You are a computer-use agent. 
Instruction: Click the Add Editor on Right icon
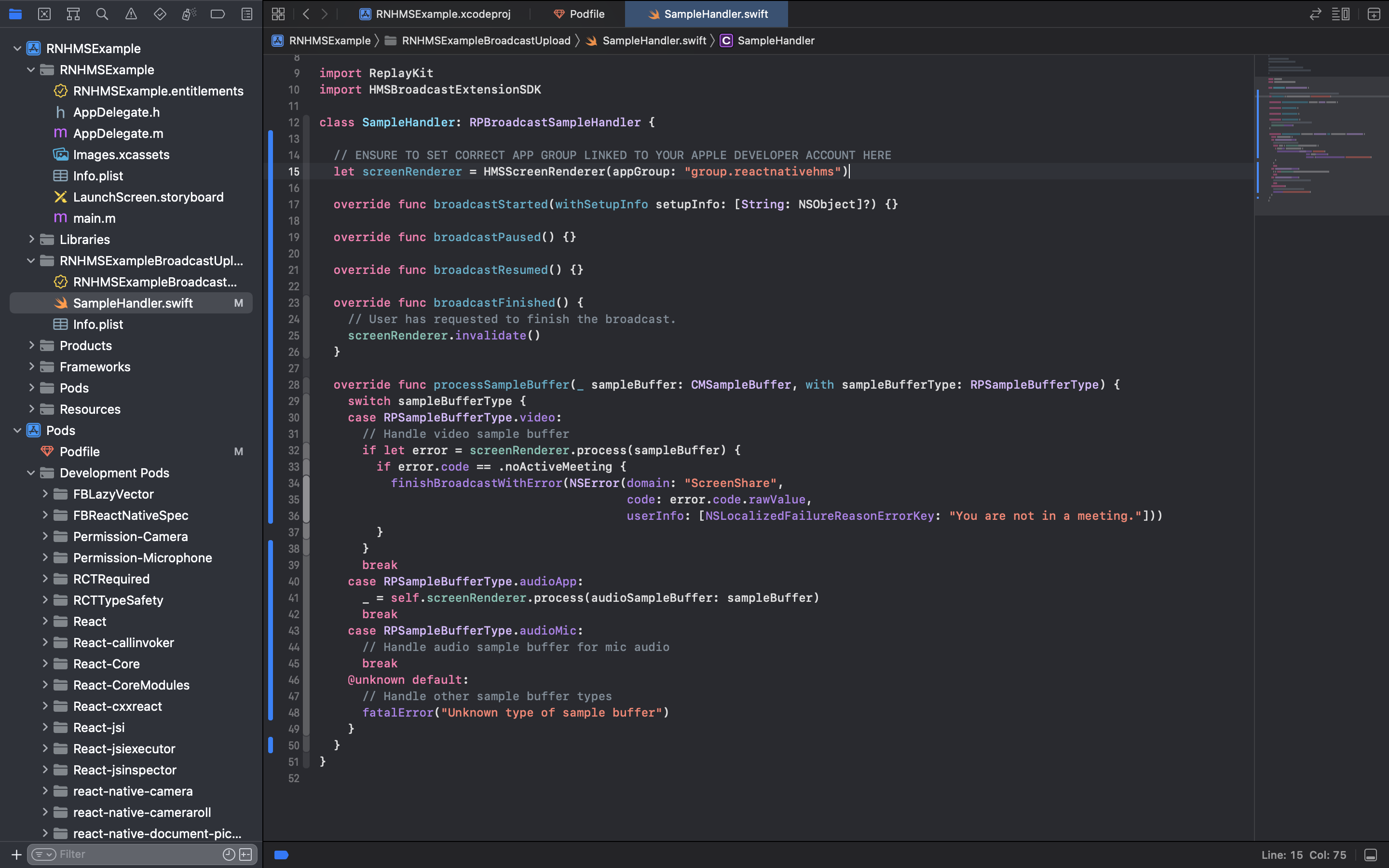[x=1374, y=14]
